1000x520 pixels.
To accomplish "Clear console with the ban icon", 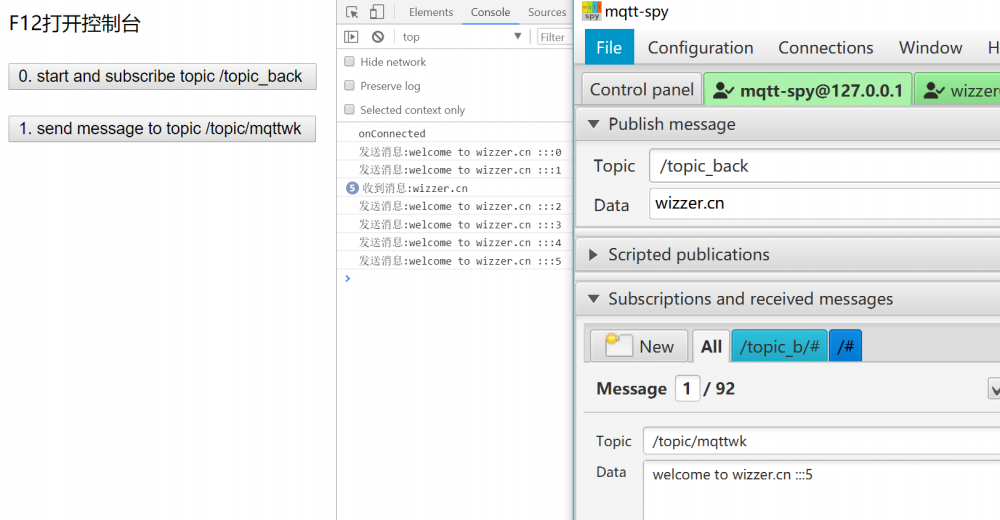I will coord(378,37).
